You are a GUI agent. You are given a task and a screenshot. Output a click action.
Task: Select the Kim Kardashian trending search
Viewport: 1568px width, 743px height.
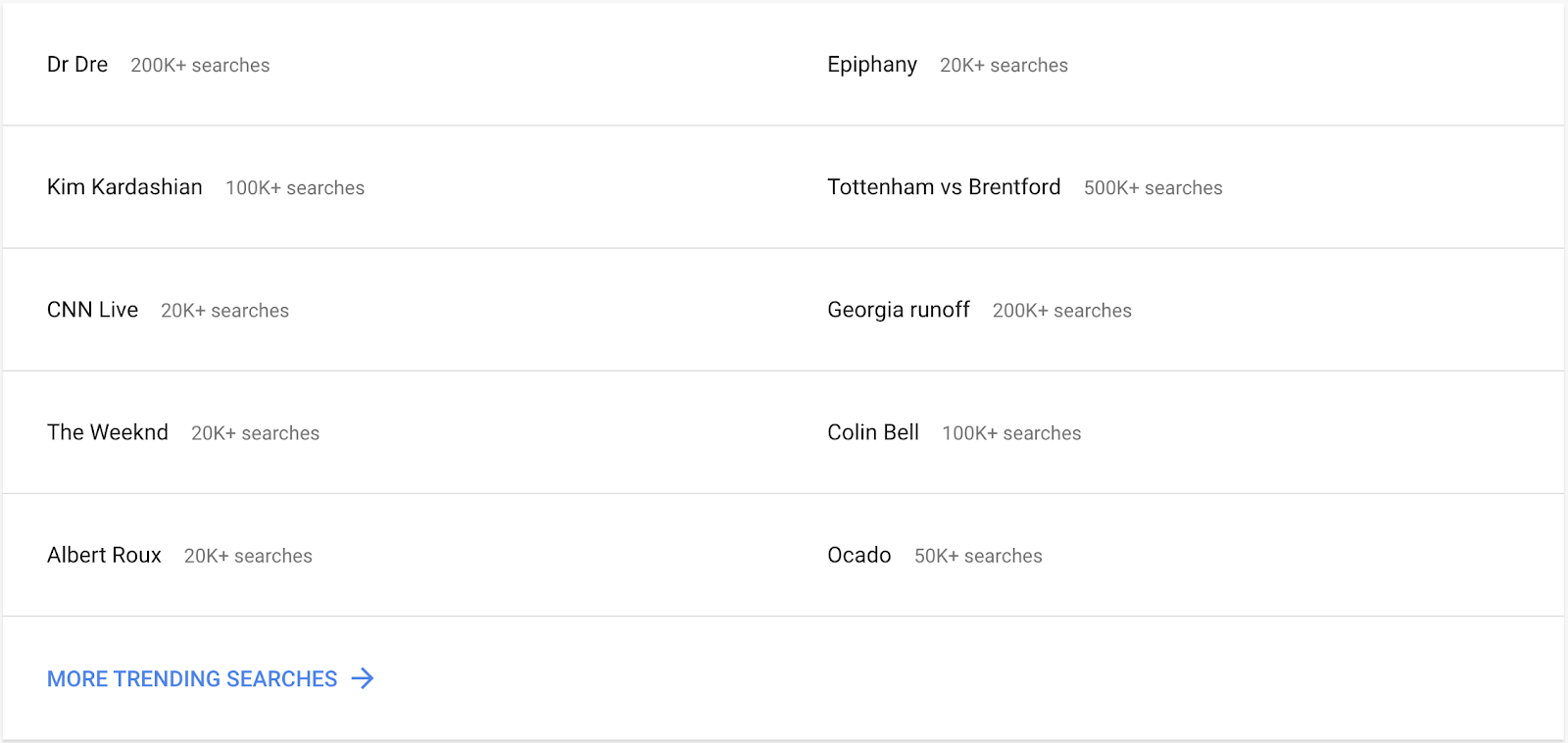click(x=124, y=187)
